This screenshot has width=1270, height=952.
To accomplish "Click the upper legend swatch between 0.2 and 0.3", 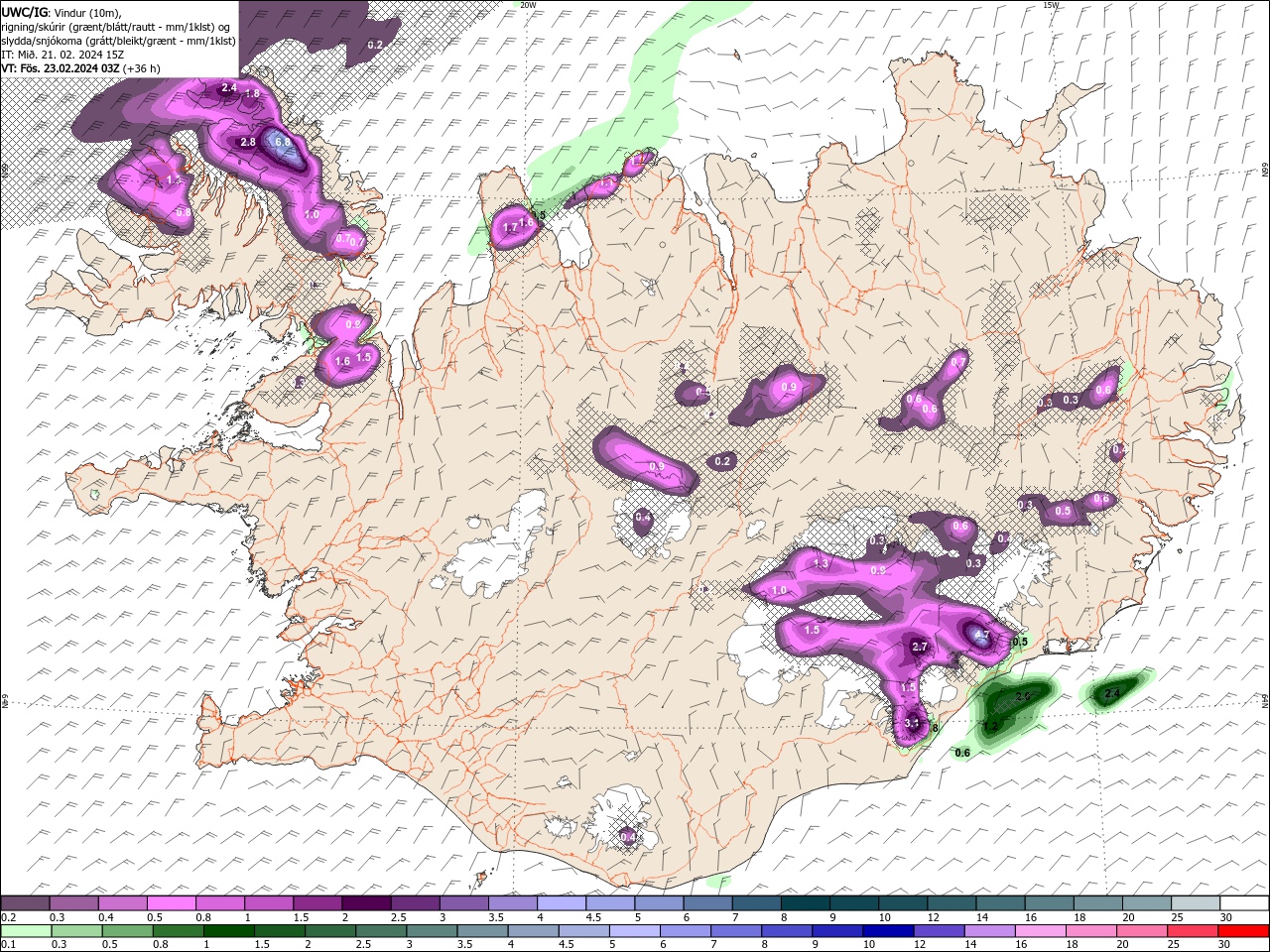I will tap(25, 903).
